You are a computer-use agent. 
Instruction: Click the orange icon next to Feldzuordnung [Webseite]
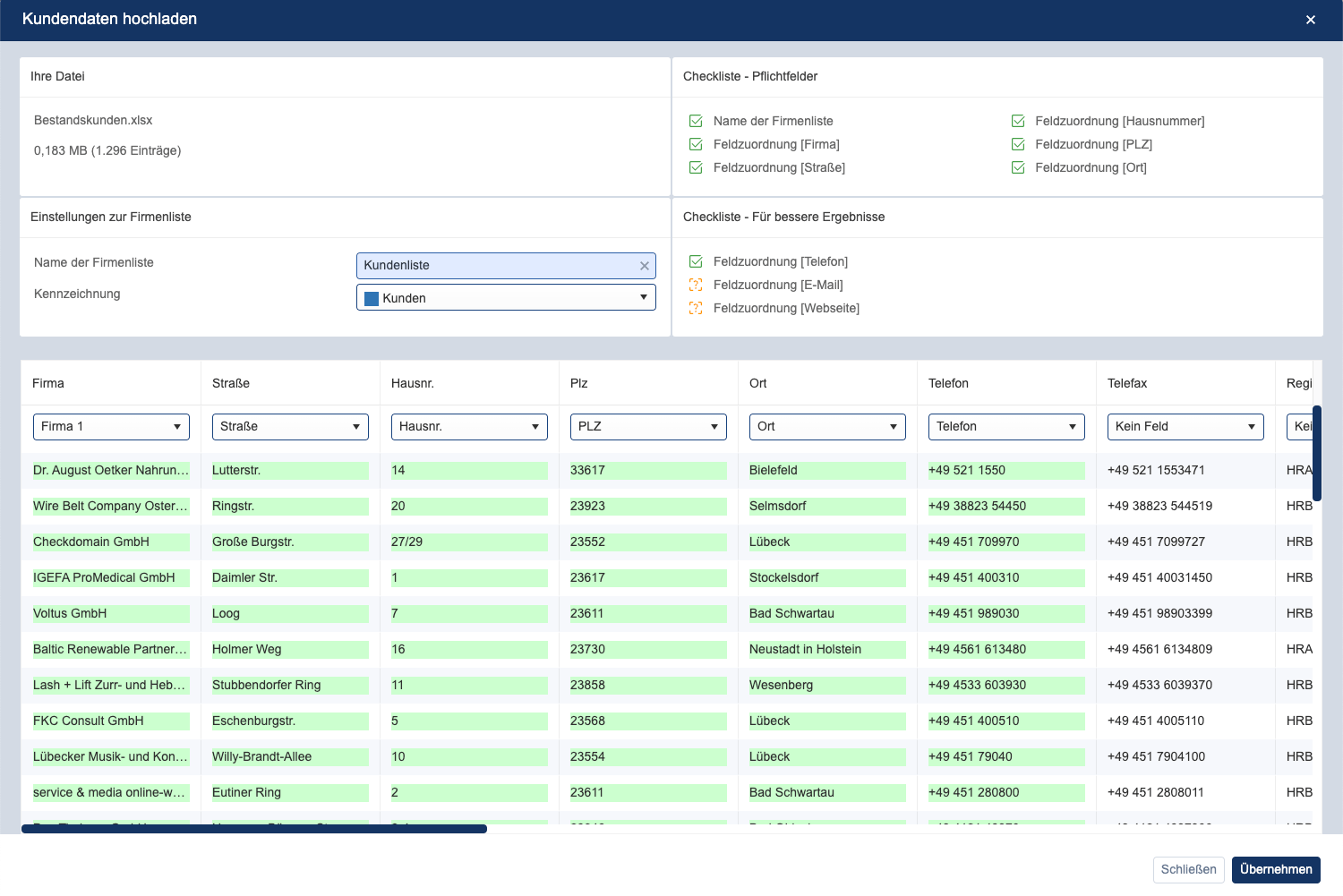[695, 308]
